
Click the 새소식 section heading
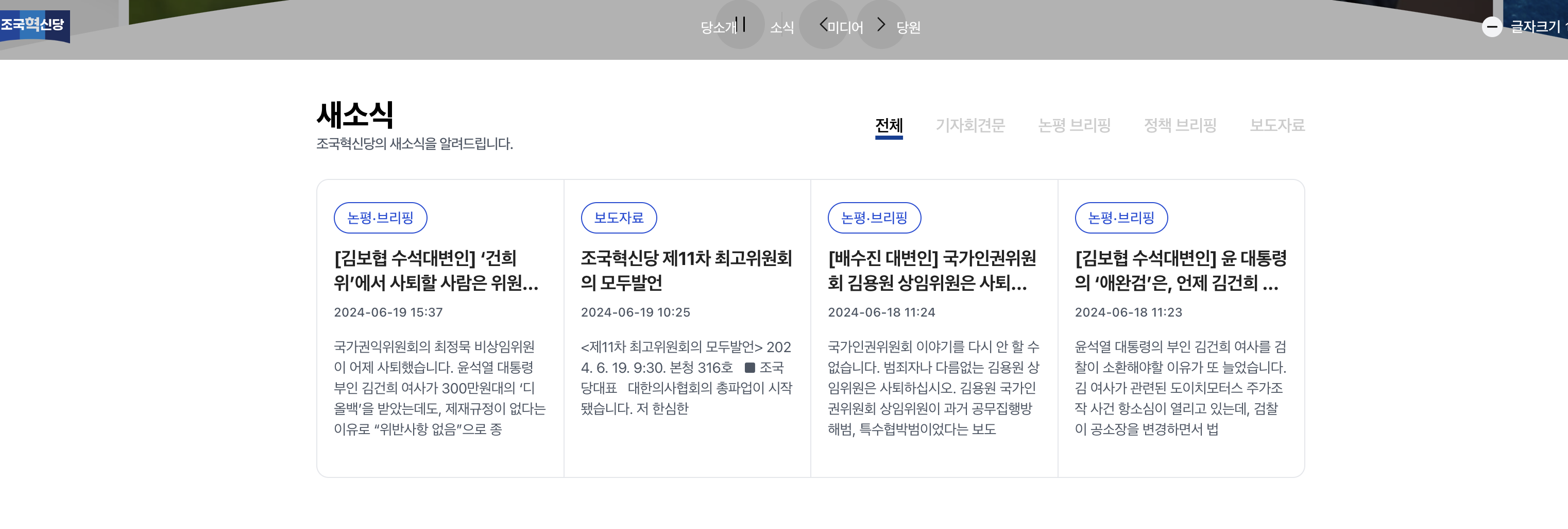355,114
